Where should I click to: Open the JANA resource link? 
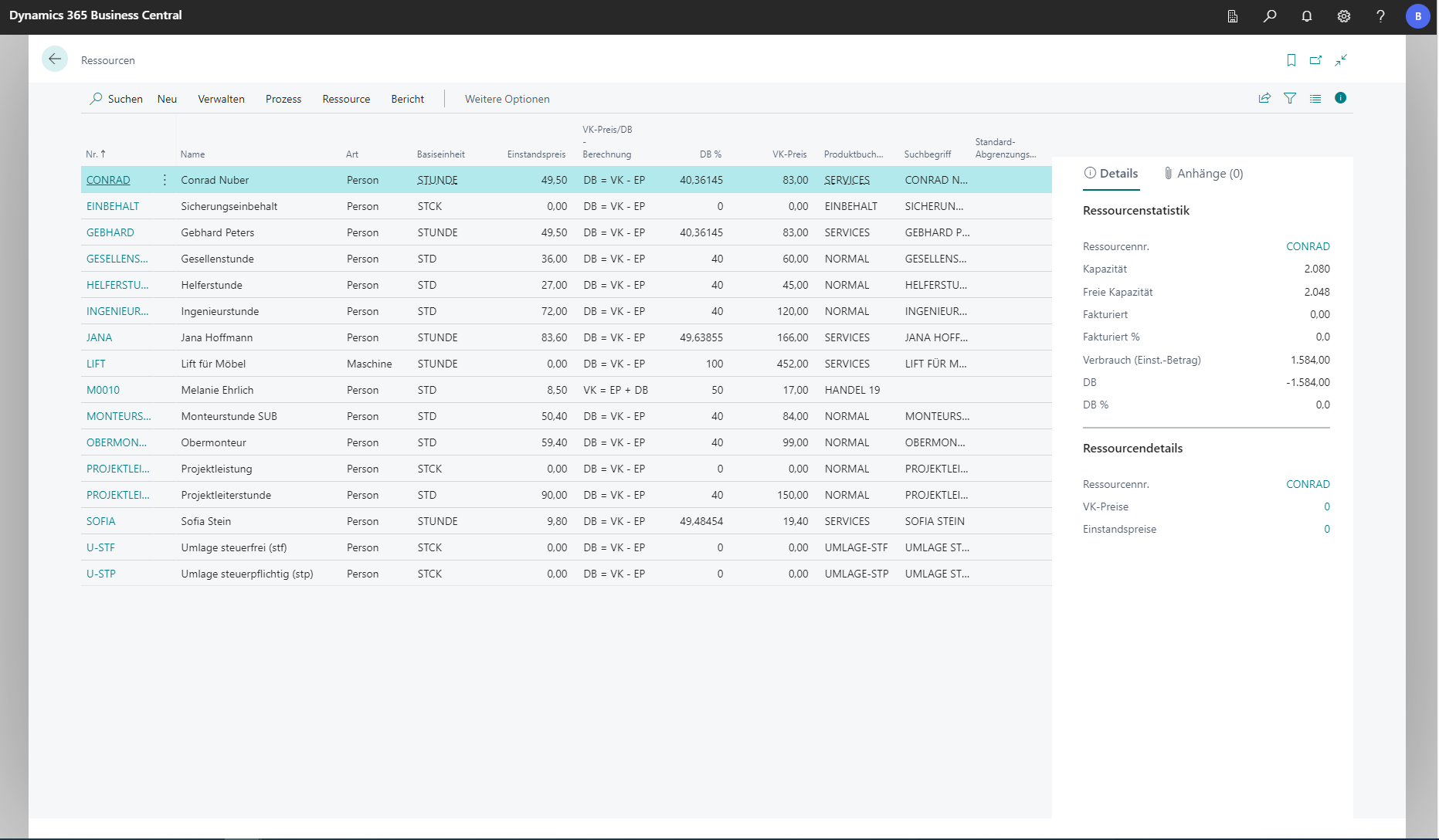(99, 337)
